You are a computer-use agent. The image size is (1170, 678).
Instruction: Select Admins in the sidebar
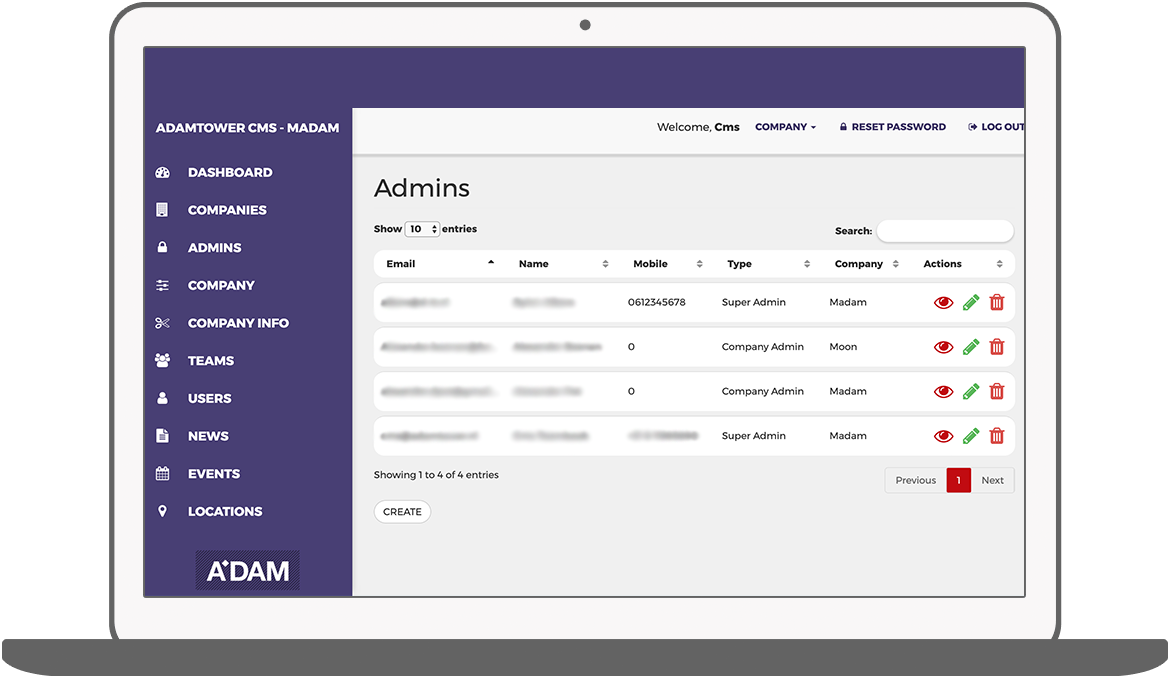pos(214,248)
